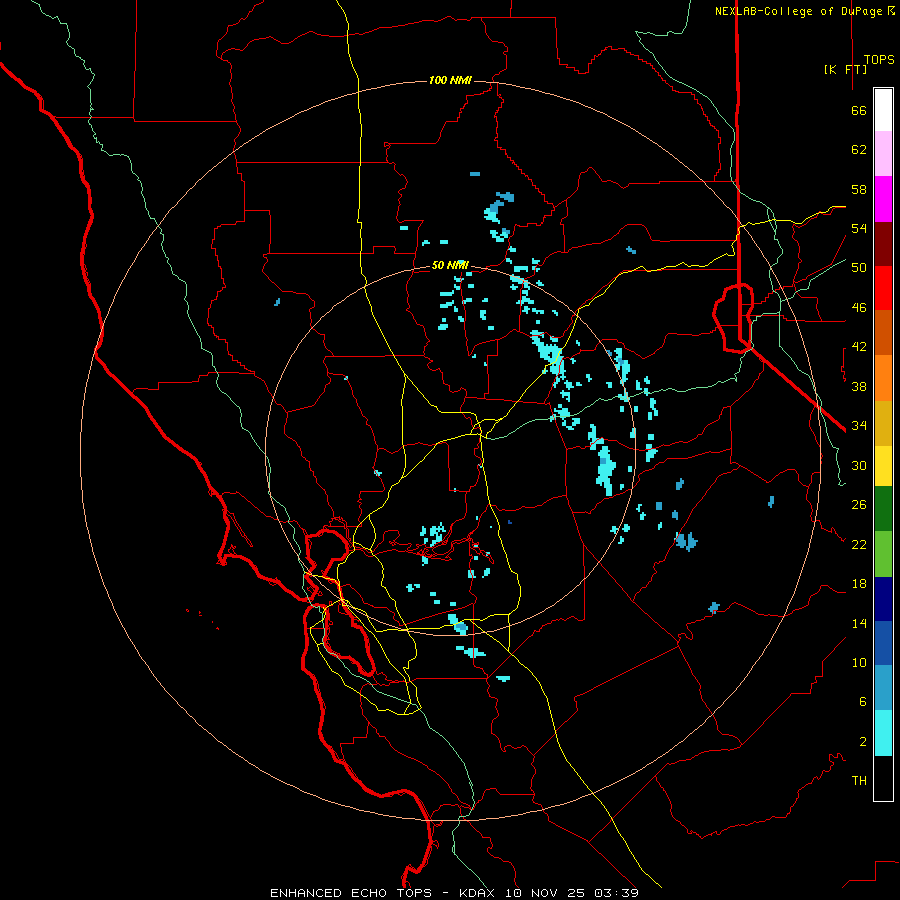Screen dimensions: 900x900
Task: Click the [K FT] units label
Action: click(845, 69)
